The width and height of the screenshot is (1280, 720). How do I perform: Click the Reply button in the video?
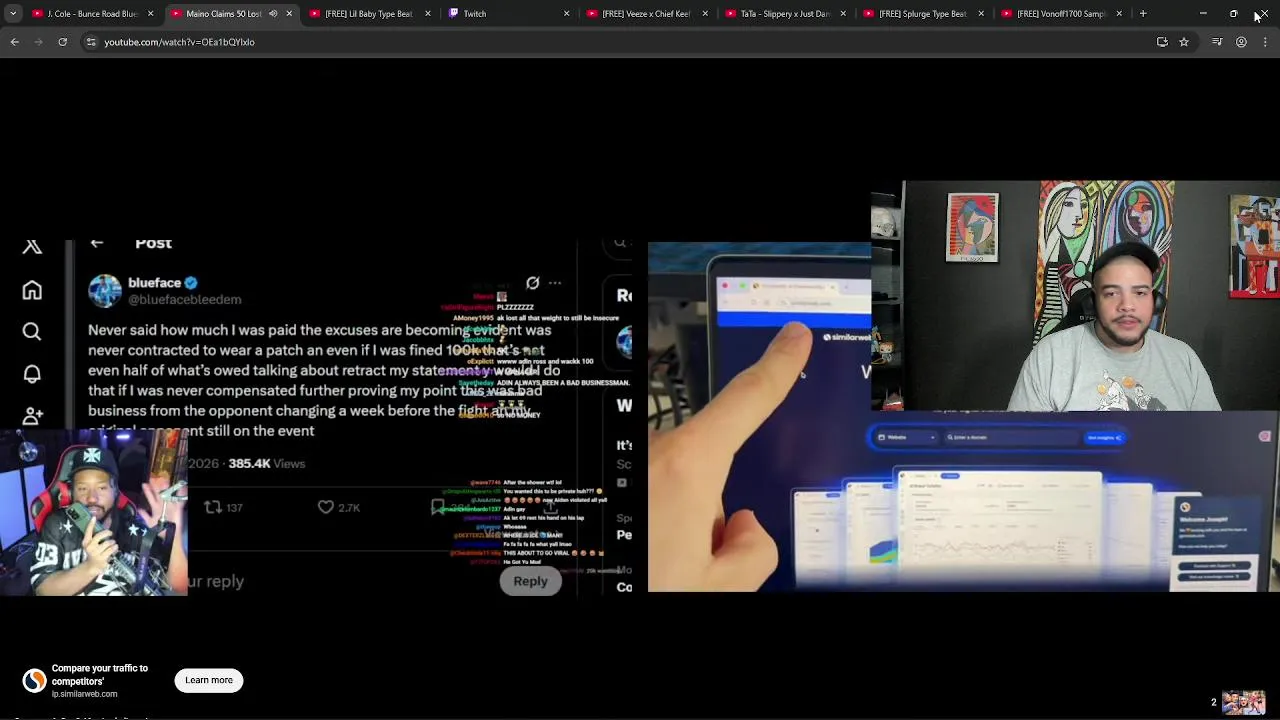530,581
